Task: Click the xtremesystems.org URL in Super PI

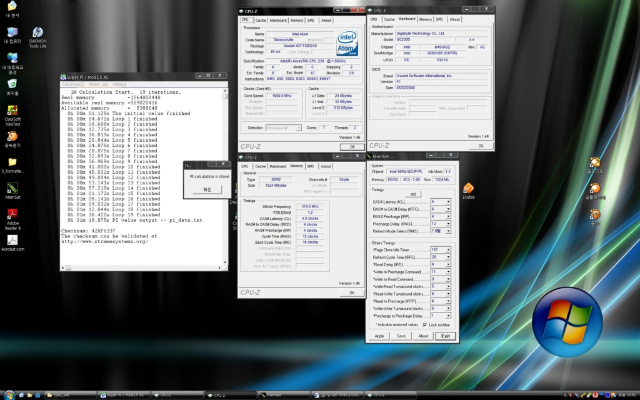Action: click(x=104, y=241)
